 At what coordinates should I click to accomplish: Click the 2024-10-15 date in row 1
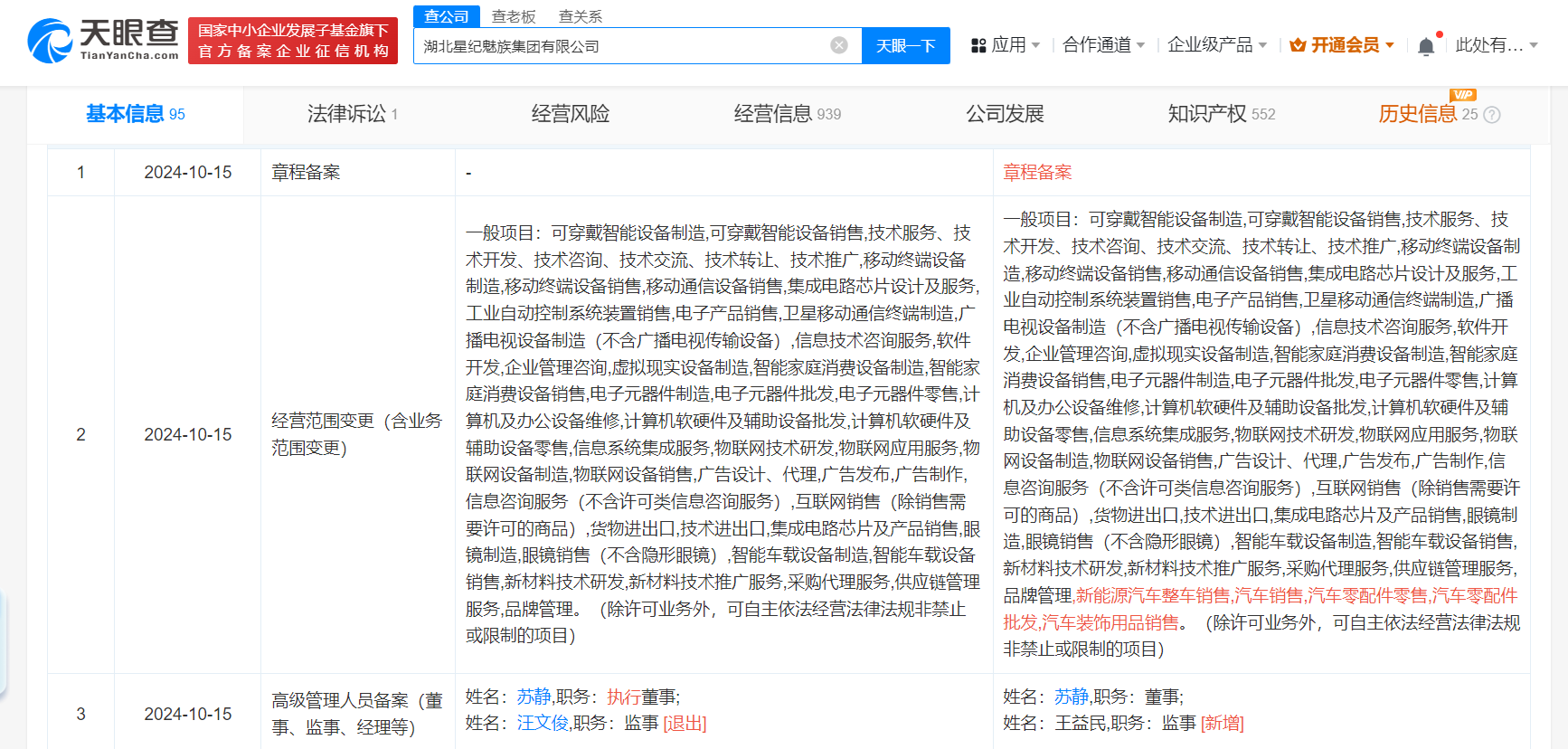(x=188, y=172)
